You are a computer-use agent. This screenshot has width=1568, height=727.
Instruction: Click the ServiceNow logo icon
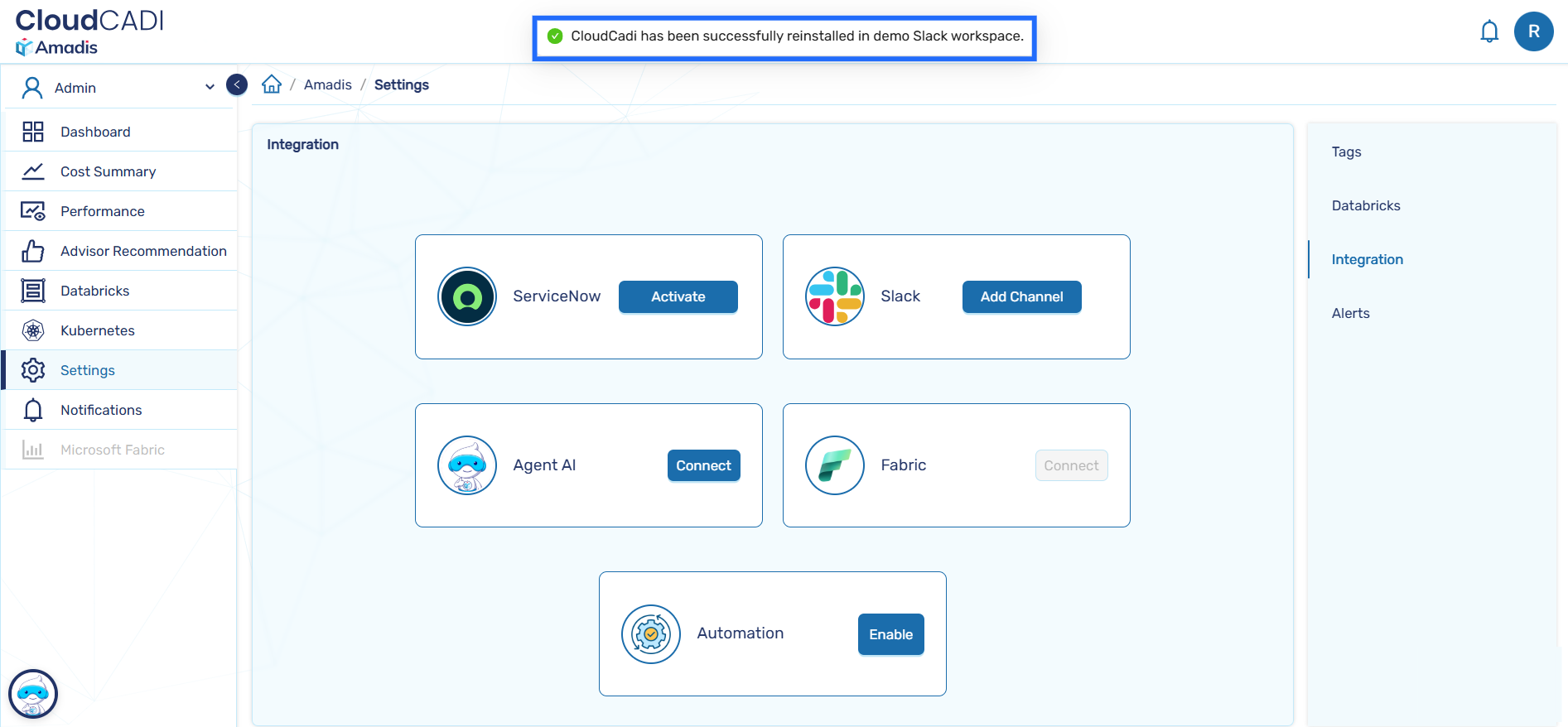tap(467, 296)
